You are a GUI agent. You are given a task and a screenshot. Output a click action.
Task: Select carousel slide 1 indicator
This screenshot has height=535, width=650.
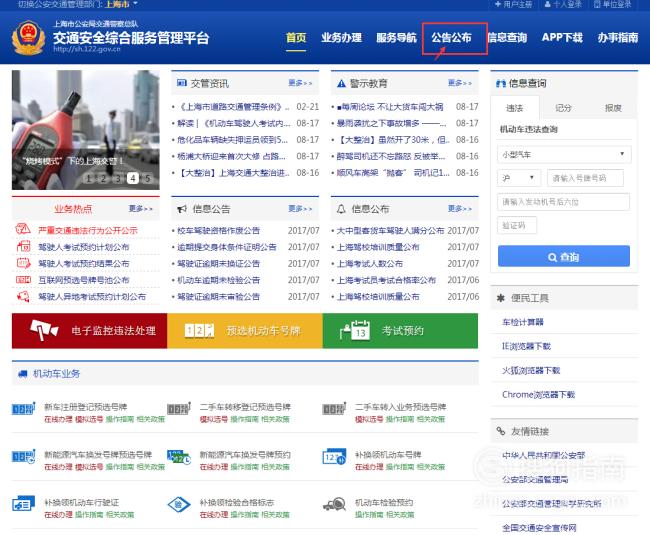click(88, 178)
